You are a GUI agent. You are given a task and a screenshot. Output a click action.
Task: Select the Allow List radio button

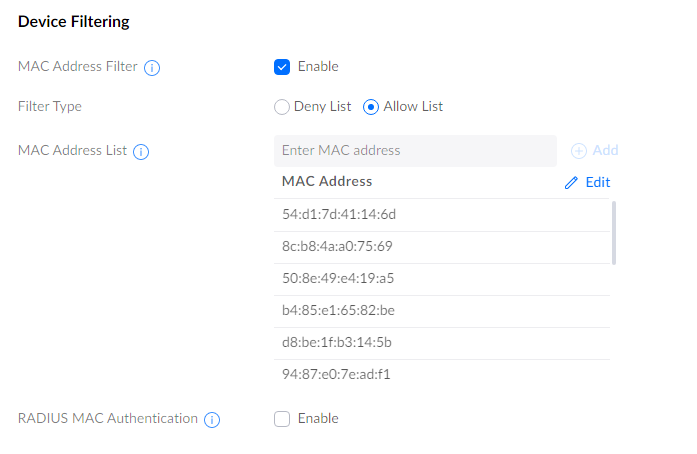[x=371, y=107]
